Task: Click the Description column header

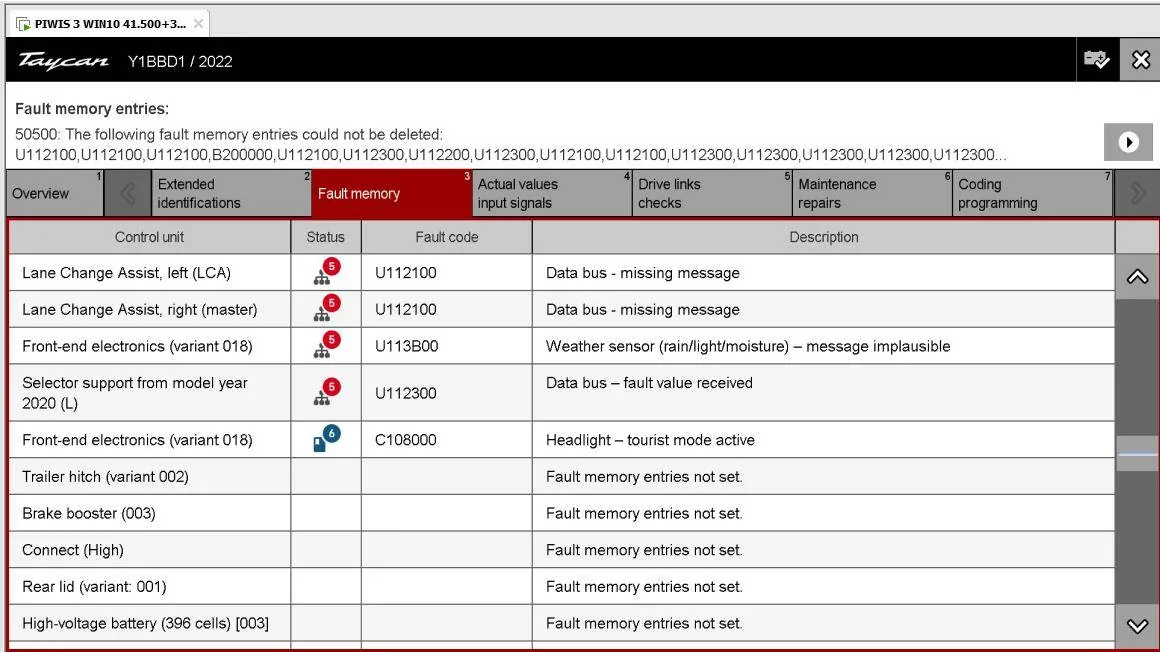Action: coord(823,237)
